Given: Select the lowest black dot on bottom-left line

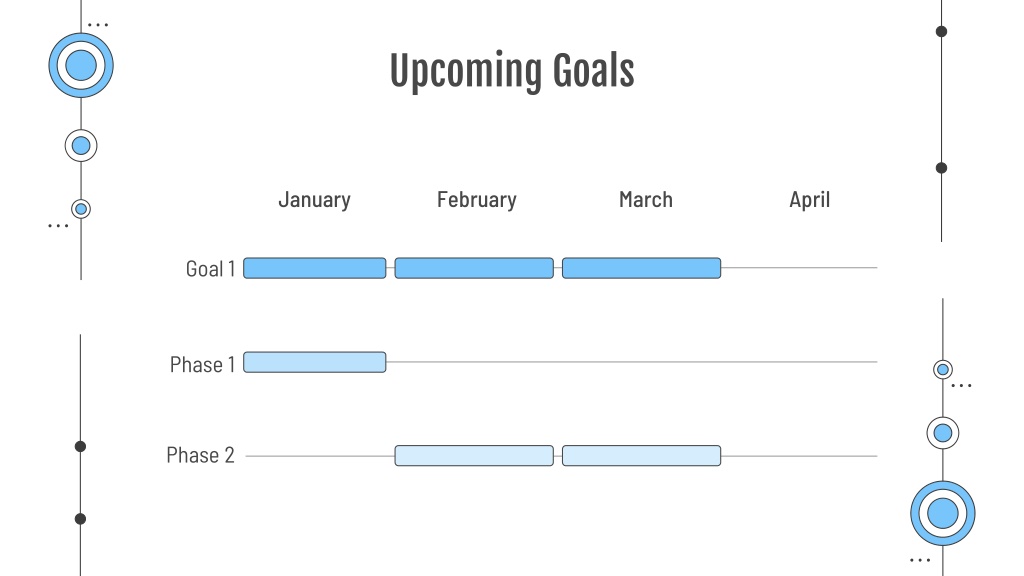Looking at the screenshot, I should coord(80,519).
